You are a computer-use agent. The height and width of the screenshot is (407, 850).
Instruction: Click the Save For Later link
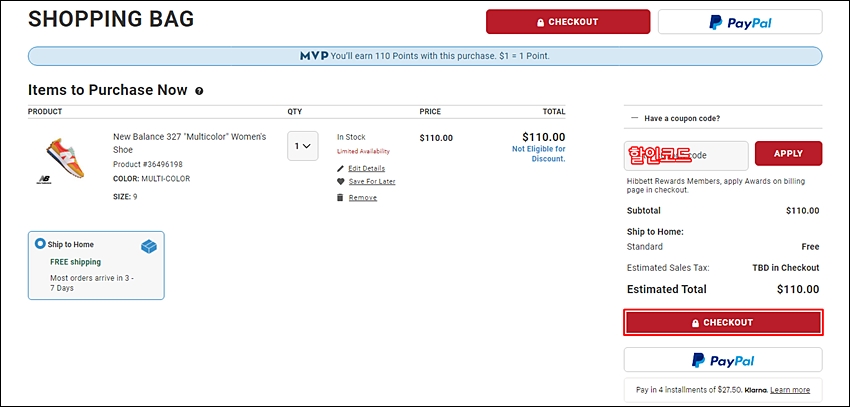(372, 182)
